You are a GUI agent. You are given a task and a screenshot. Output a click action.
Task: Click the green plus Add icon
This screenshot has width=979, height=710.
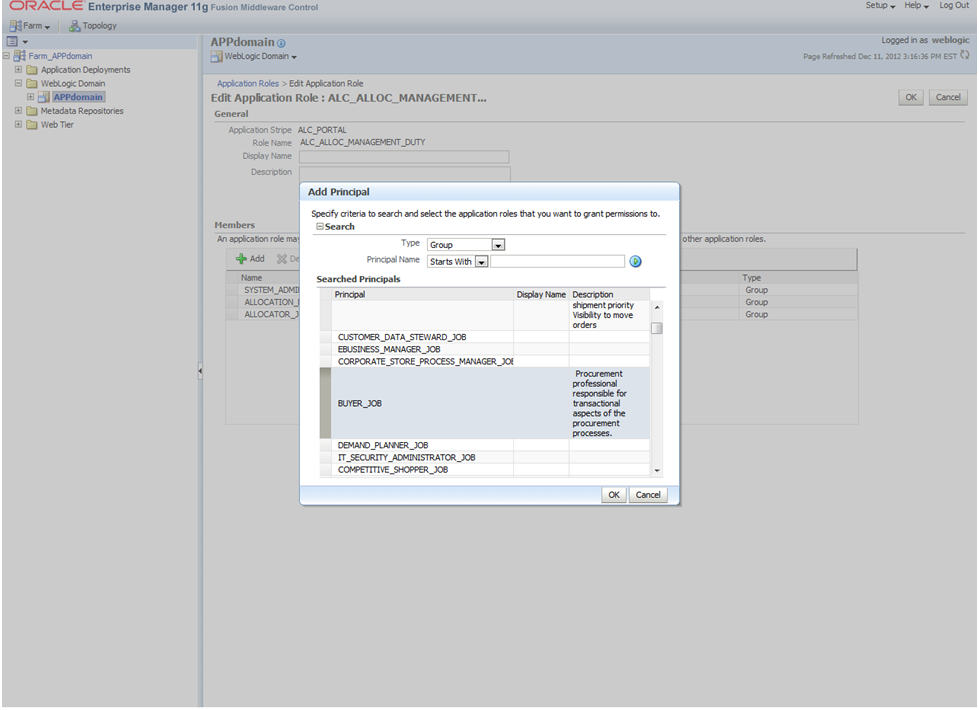click(241, 259)
